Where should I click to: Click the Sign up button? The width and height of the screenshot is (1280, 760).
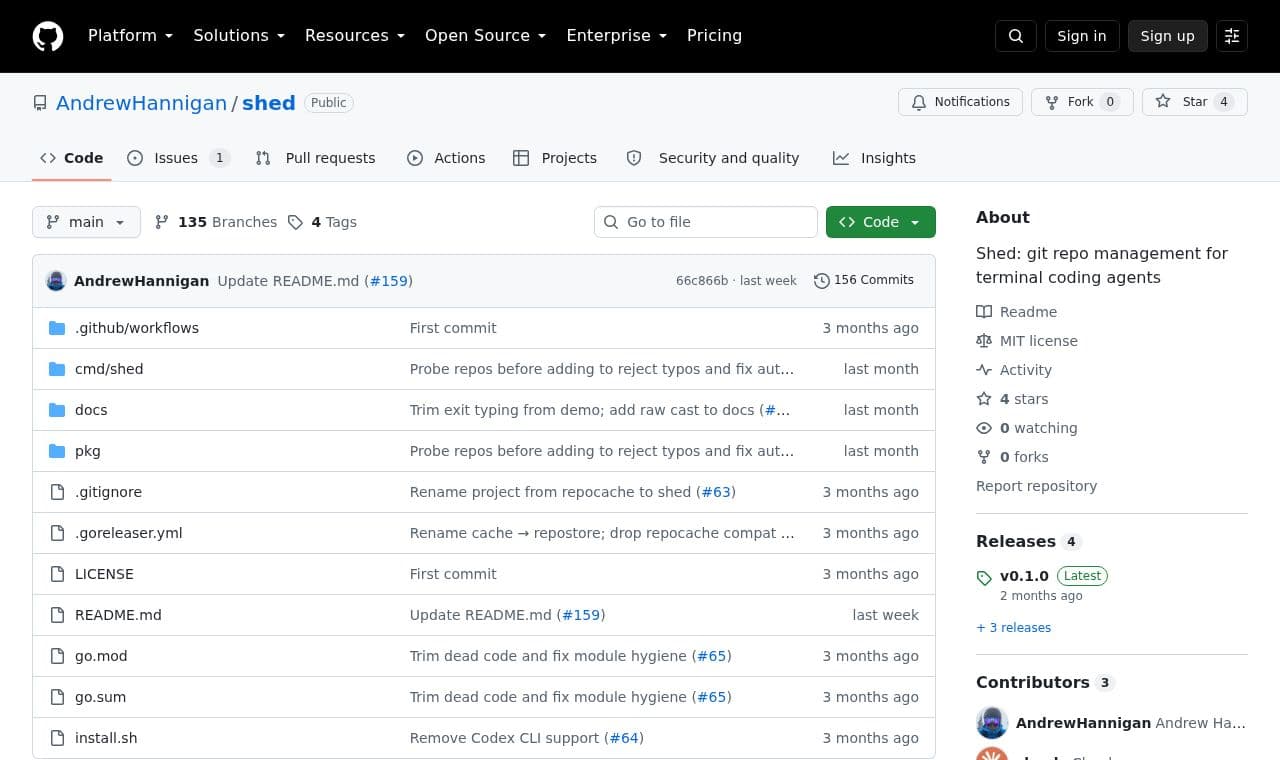(x=1168, y=36)
